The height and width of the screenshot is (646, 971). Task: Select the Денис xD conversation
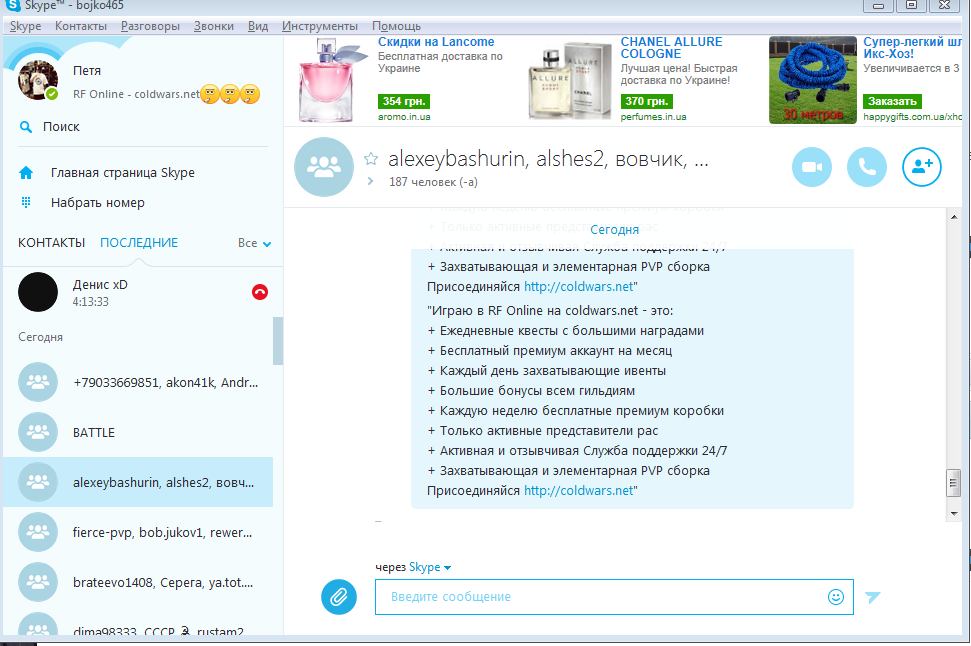click(138, 292)
